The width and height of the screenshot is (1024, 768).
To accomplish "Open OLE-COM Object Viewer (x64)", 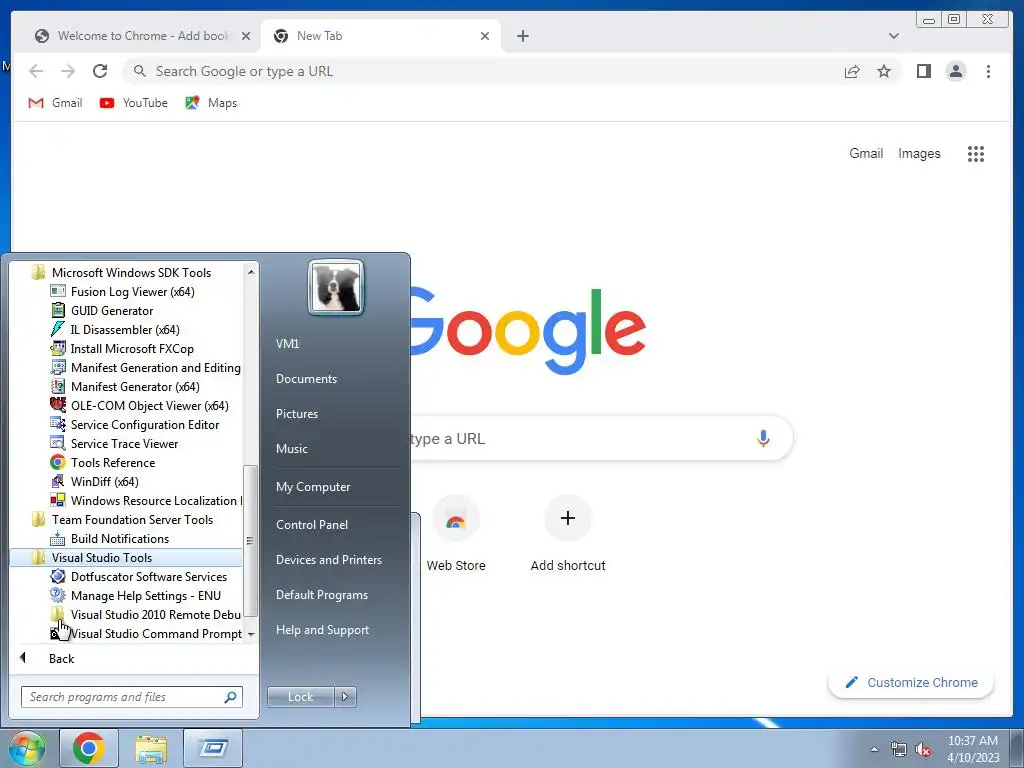I will click(149, 406).
